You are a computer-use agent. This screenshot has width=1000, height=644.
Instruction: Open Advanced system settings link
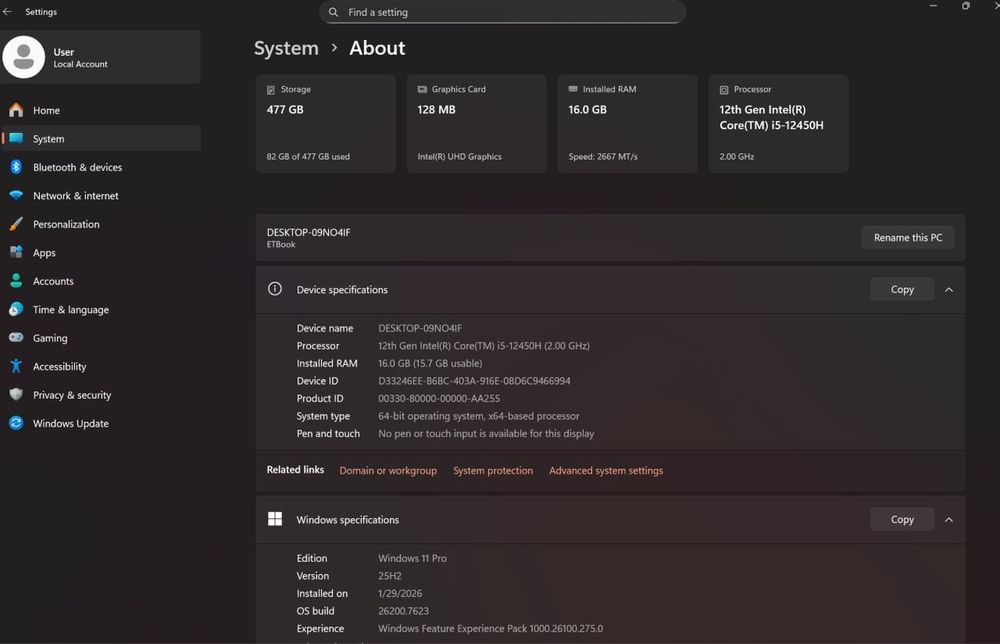606,471
